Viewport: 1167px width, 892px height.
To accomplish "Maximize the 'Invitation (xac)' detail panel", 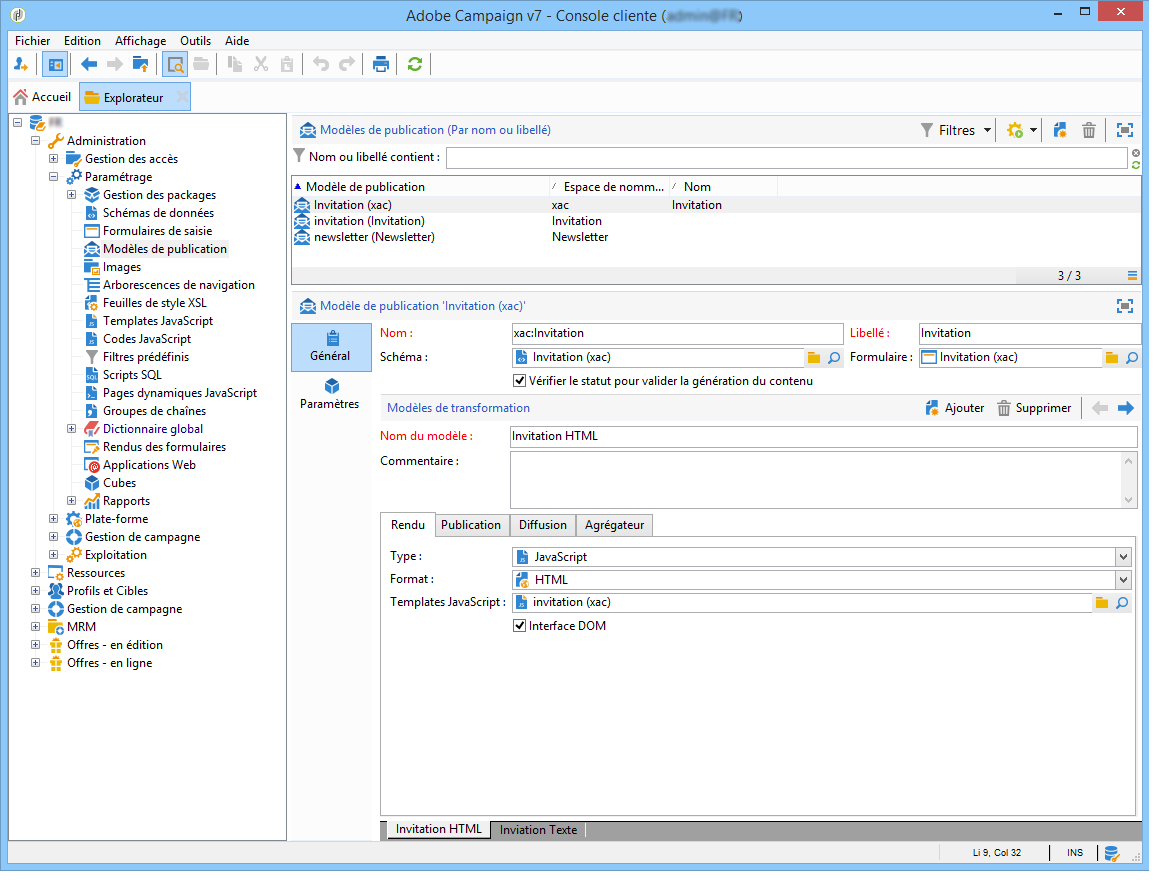I will coord(1125,307).
